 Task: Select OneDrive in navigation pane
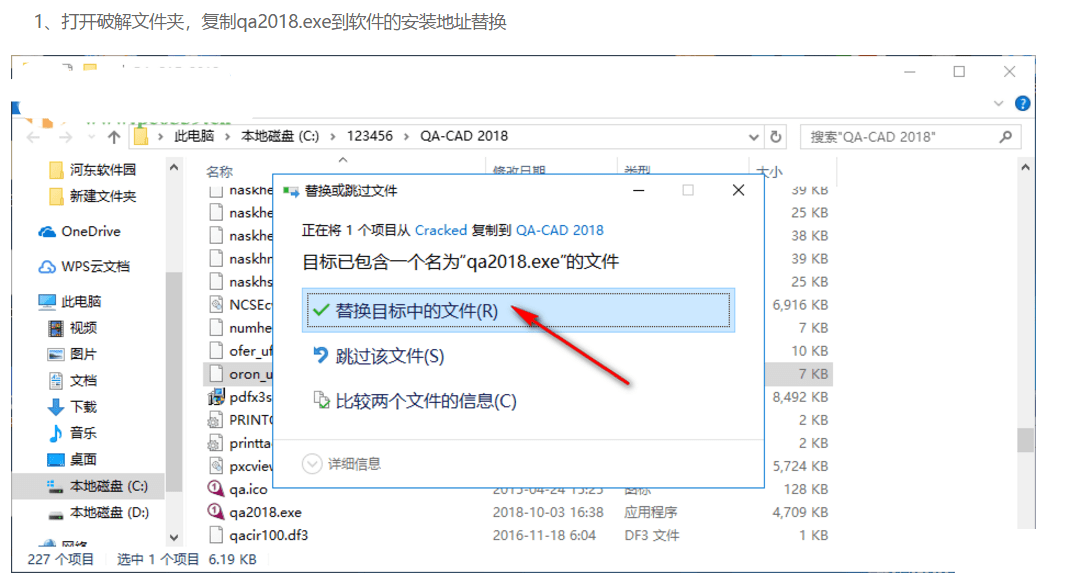coord(79,231)
